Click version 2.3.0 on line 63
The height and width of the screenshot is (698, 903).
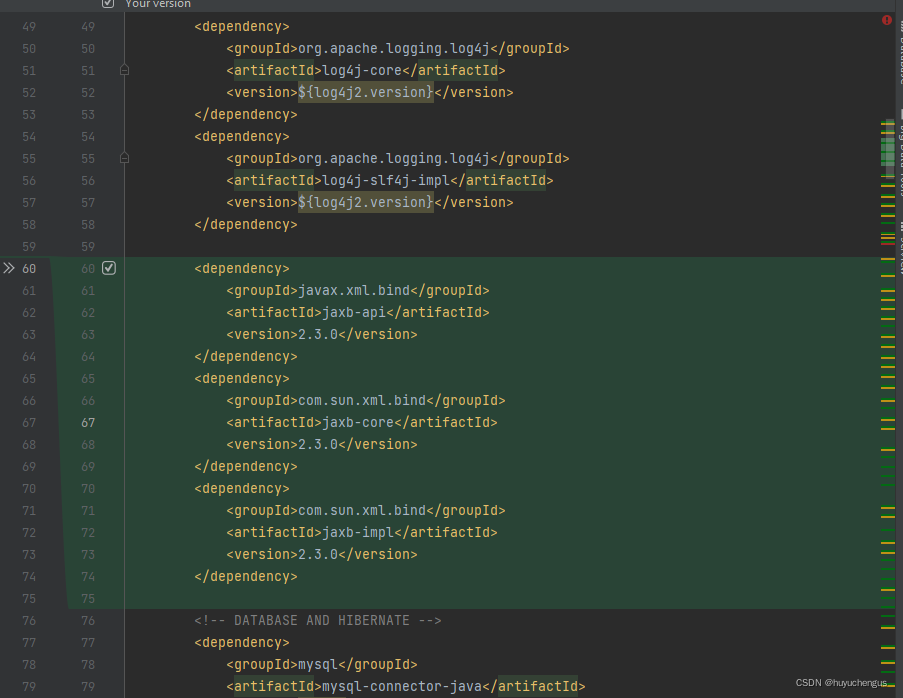click(x=317, y=334)
